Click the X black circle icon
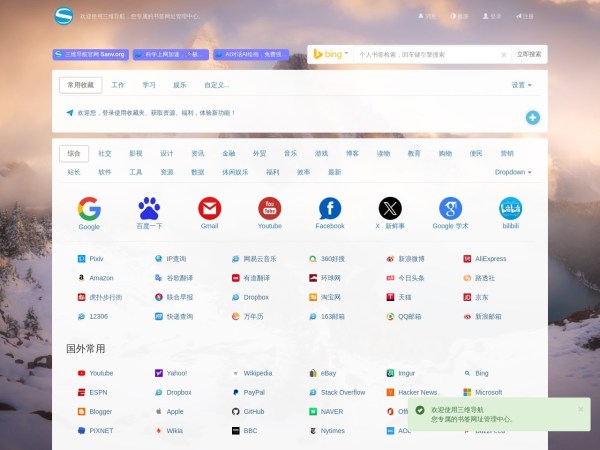 click(390, 208)
